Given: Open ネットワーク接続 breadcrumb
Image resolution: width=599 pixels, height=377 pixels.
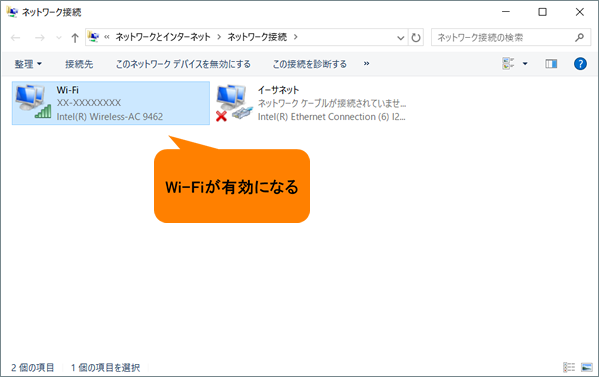Looking at the screenshot, I should tap(257, 37).
